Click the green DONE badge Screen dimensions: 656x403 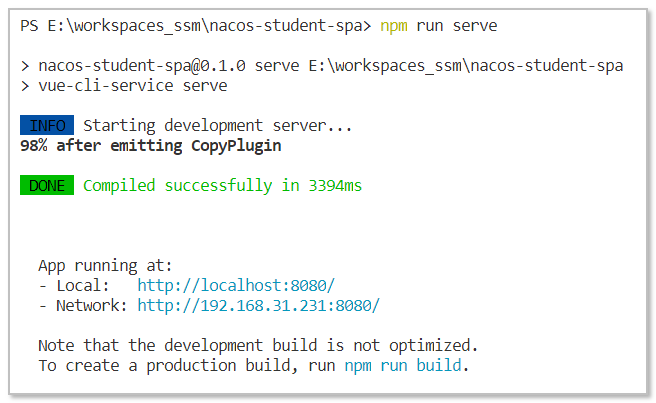47,185
